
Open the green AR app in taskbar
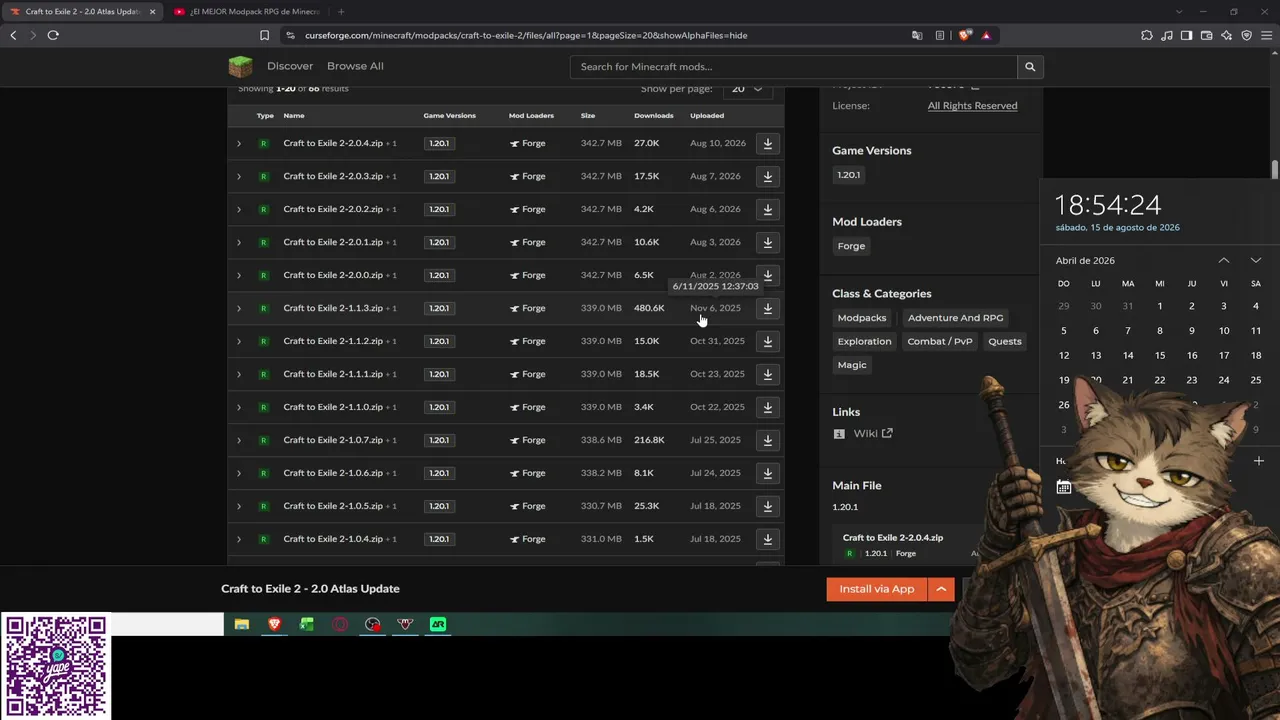pos(438,624)
